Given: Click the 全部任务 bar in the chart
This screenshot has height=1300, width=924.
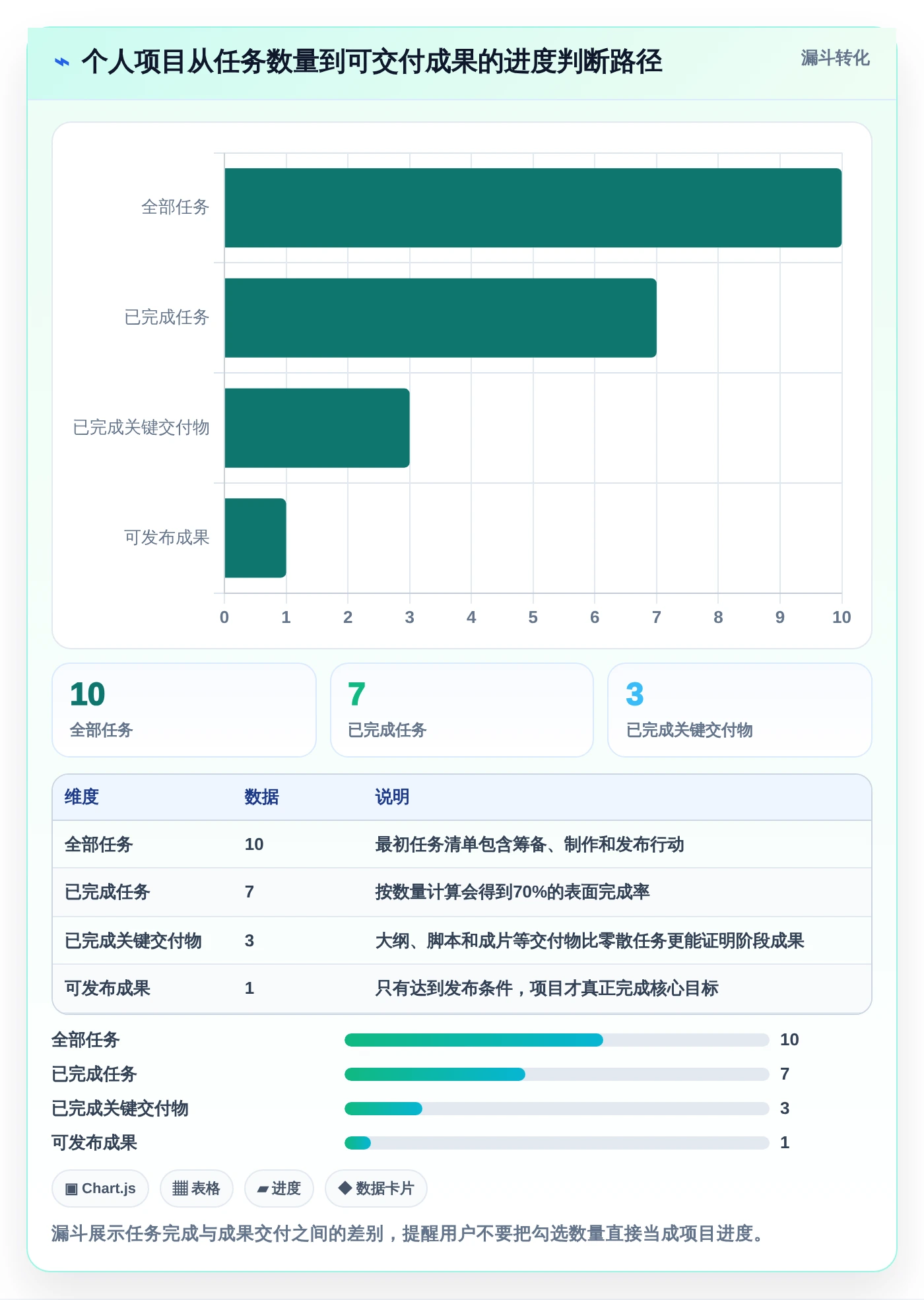Looking at the screenshot, I should (x=533, y=208).
